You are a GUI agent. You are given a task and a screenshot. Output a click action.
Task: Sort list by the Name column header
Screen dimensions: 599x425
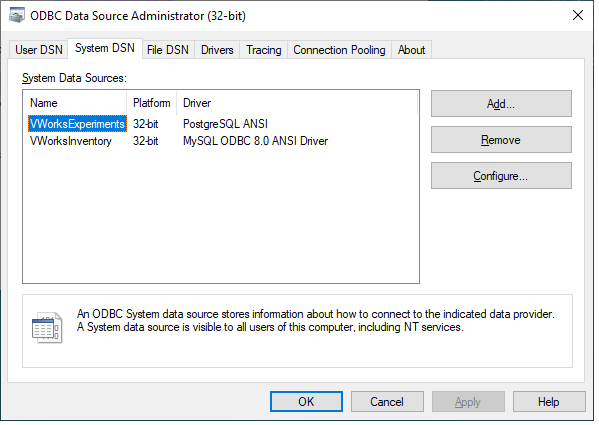[75, 103]
